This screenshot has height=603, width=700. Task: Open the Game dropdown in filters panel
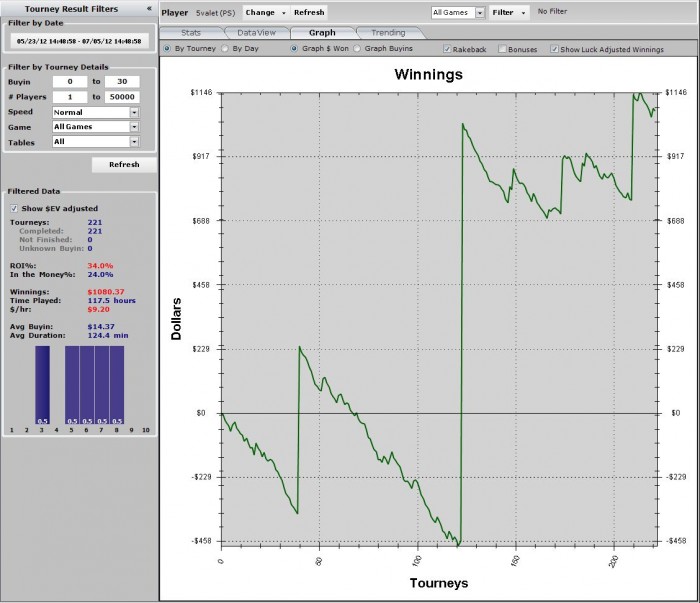tap(96, 127)
